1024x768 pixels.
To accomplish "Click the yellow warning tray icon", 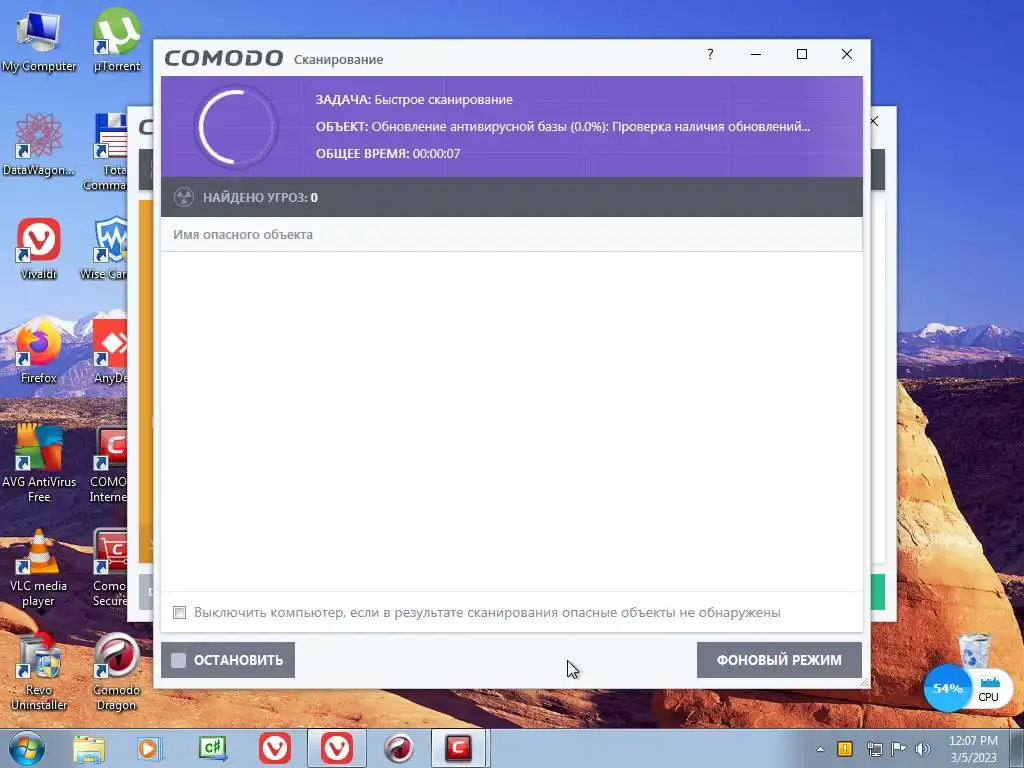I will (845, 749).
